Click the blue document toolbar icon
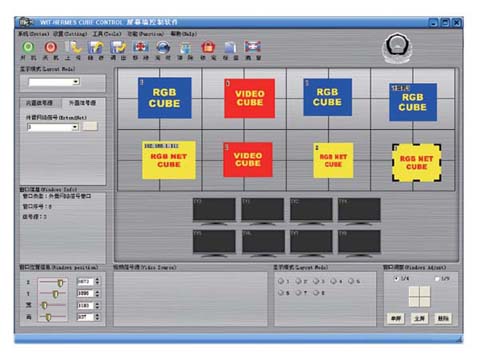Viewport: 480px width, 360px height. click(230, 47)
